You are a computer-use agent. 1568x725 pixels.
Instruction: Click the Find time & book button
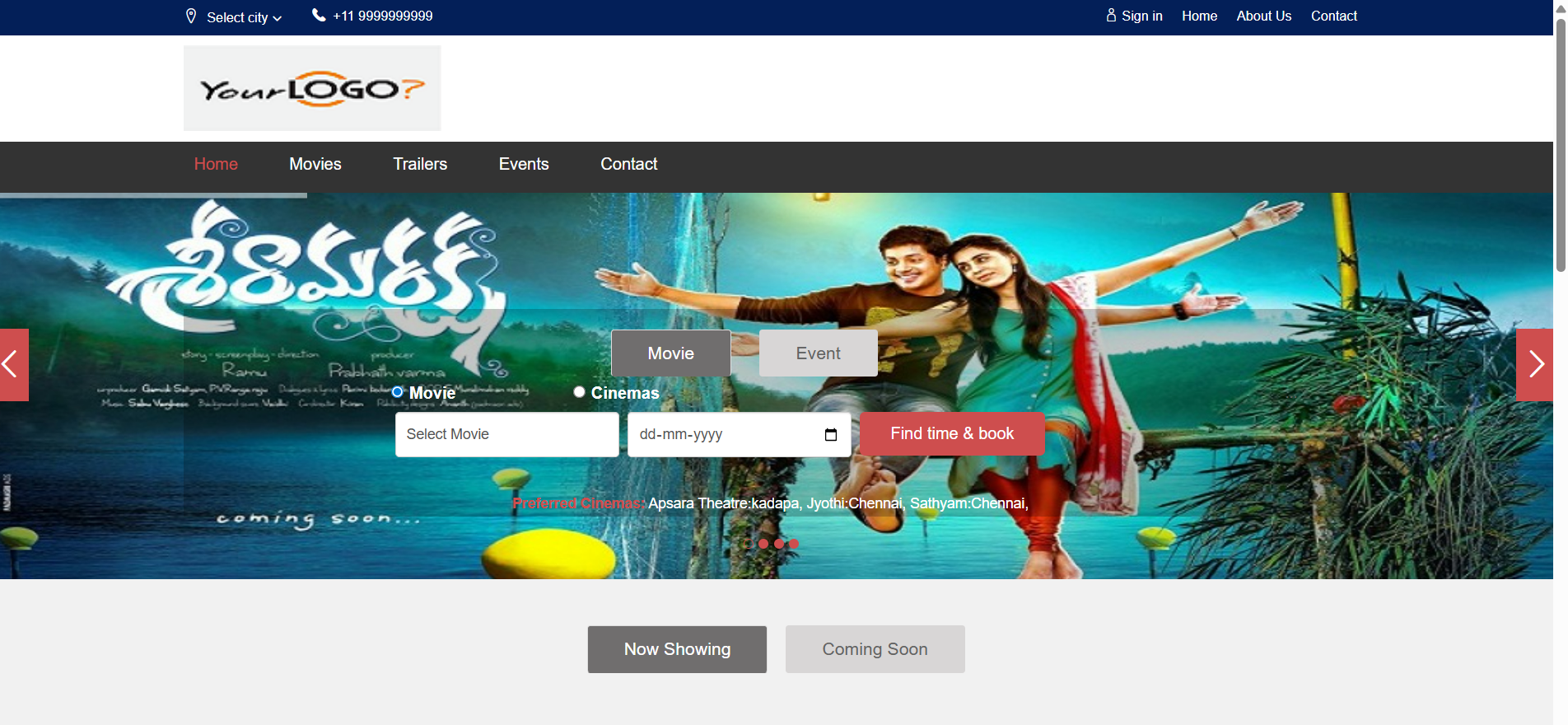tap(952, 433)
